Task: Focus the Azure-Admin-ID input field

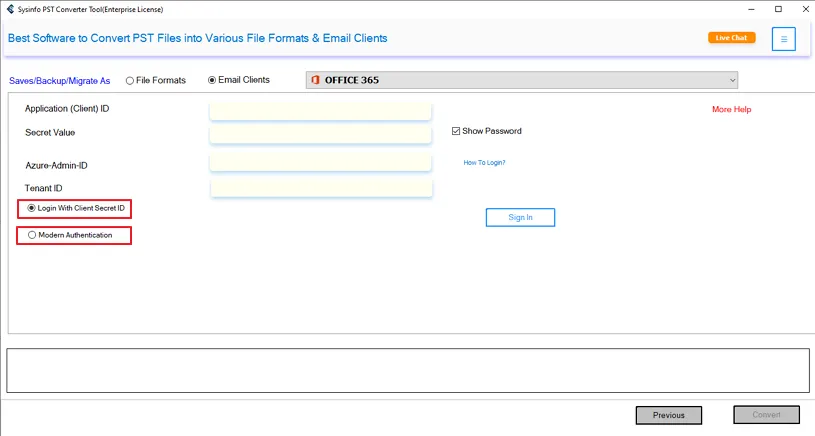Action: [x=320, y=162]
